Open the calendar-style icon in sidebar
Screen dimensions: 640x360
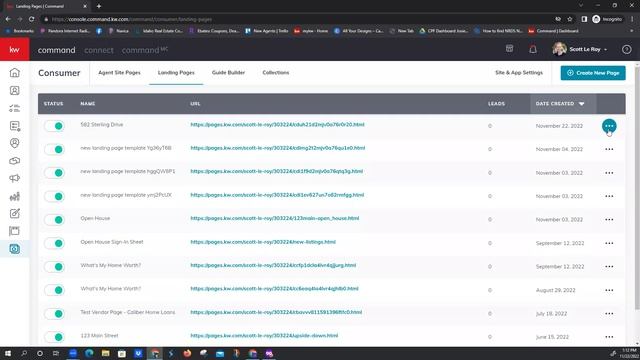(x=14, y=231)
